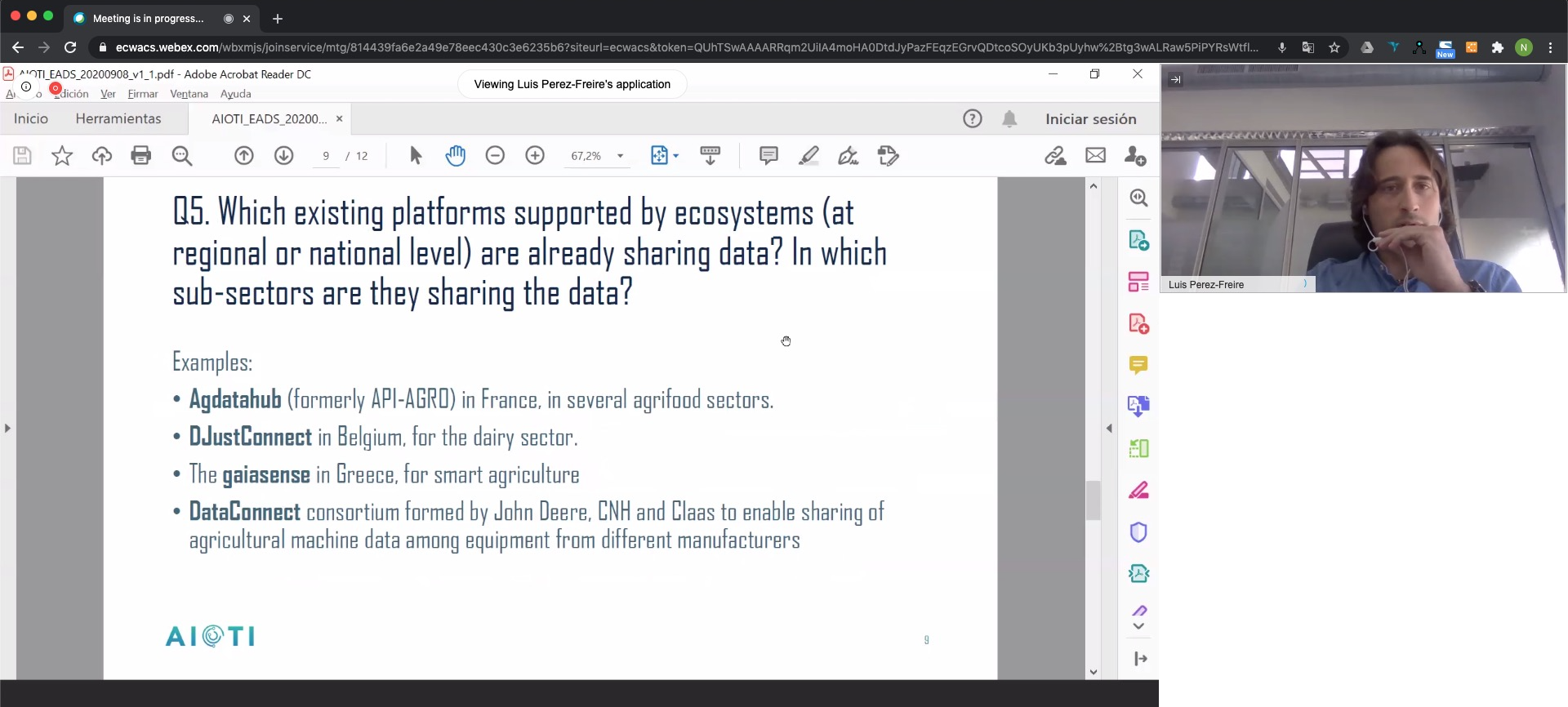This screenshot has height=707, width=1568.
Task: Select the arrow selection tool
Action: [x=416, y=155]
